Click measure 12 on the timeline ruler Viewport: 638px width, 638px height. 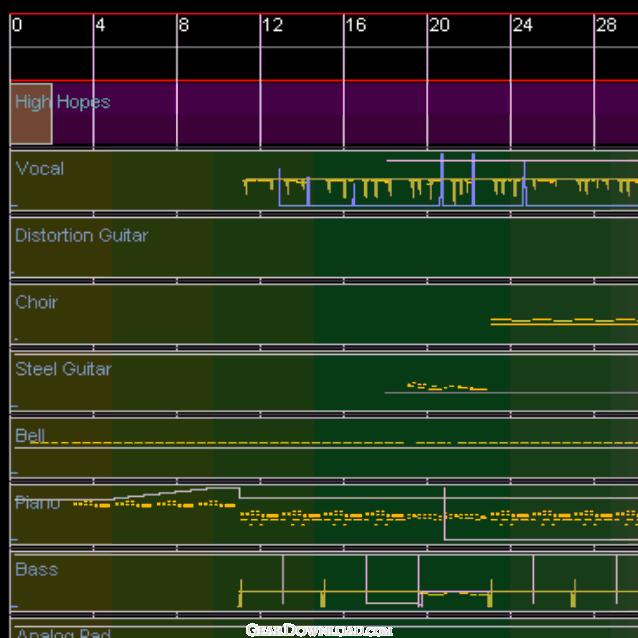pyautogui.click(x=272, y=25)
